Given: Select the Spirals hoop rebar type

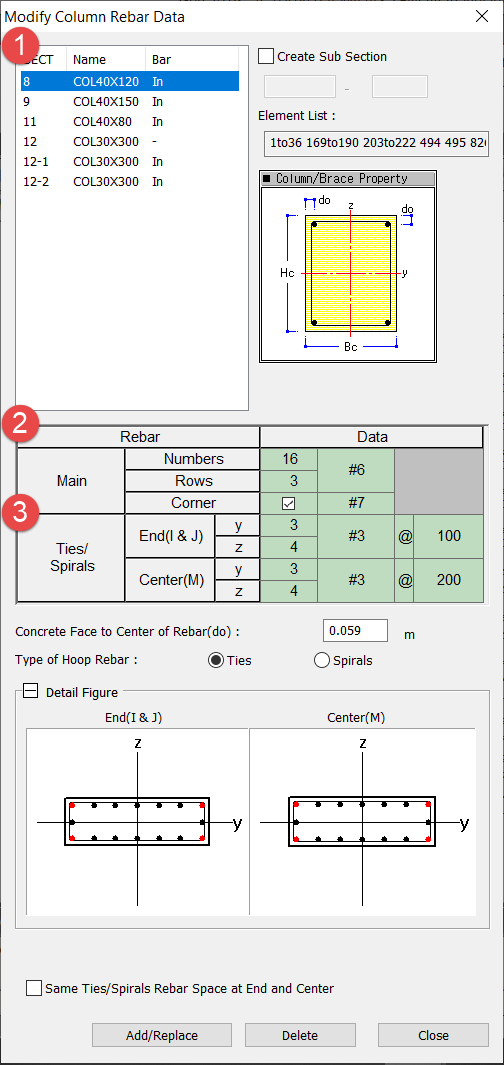Looking at the screenshot, I should click(x=322, y=660).
